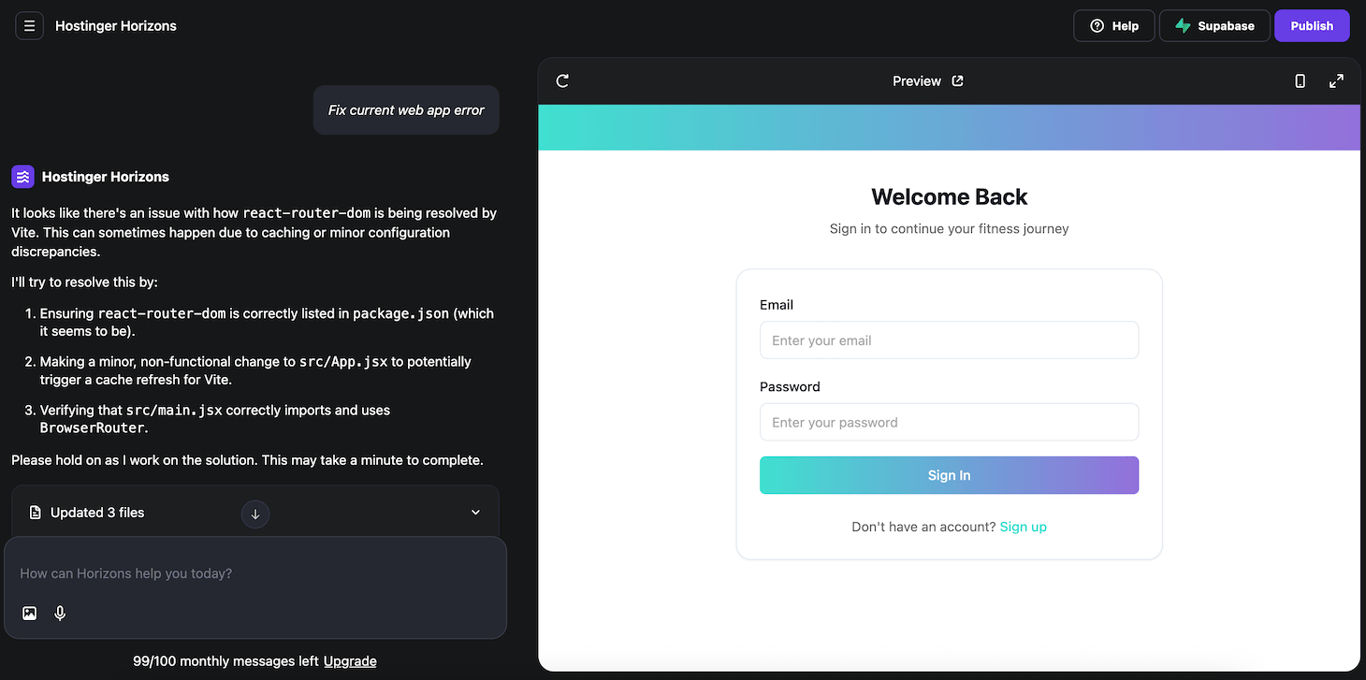Publish the web app

click(x=1312, y=25)
